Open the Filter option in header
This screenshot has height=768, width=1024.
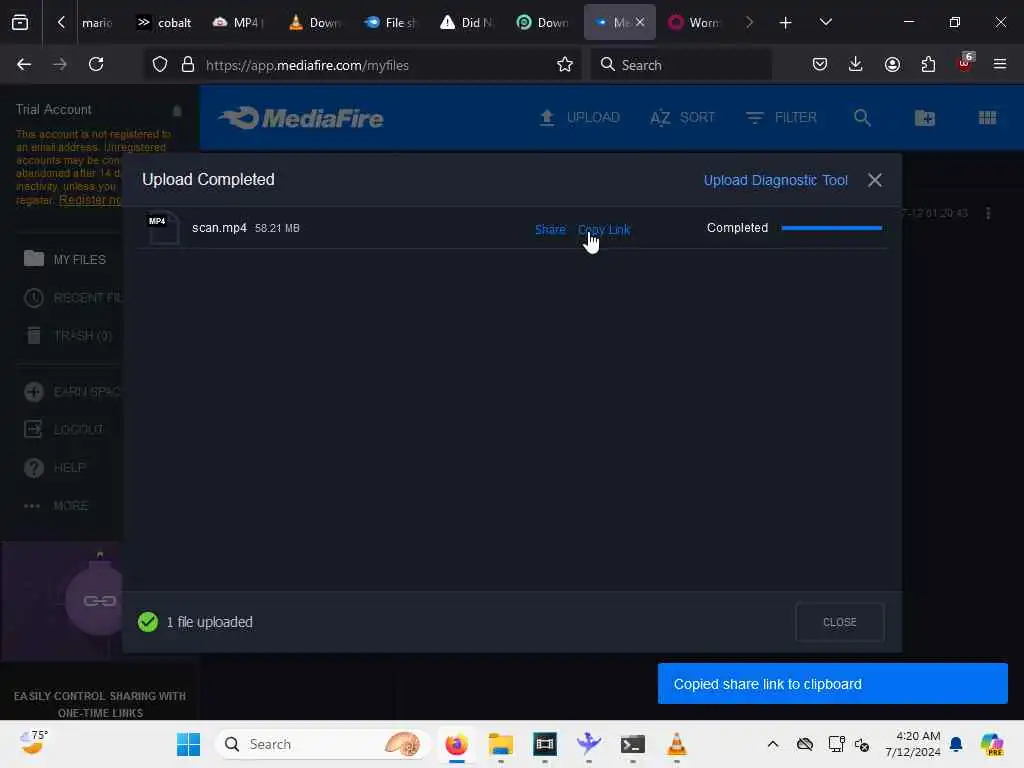pos(781,118)
